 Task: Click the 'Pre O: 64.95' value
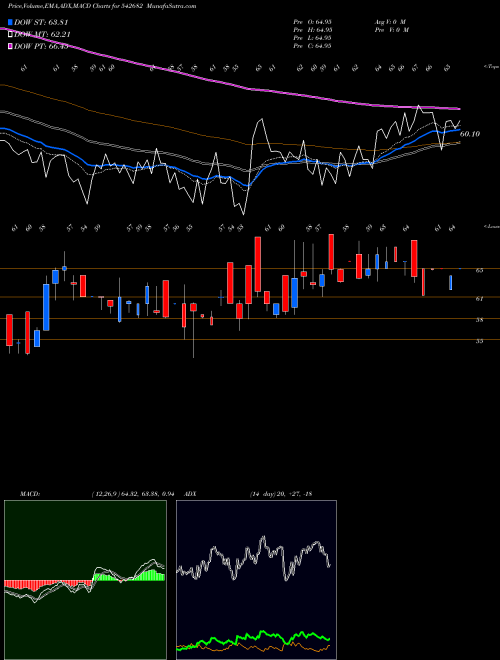[313, 22]
